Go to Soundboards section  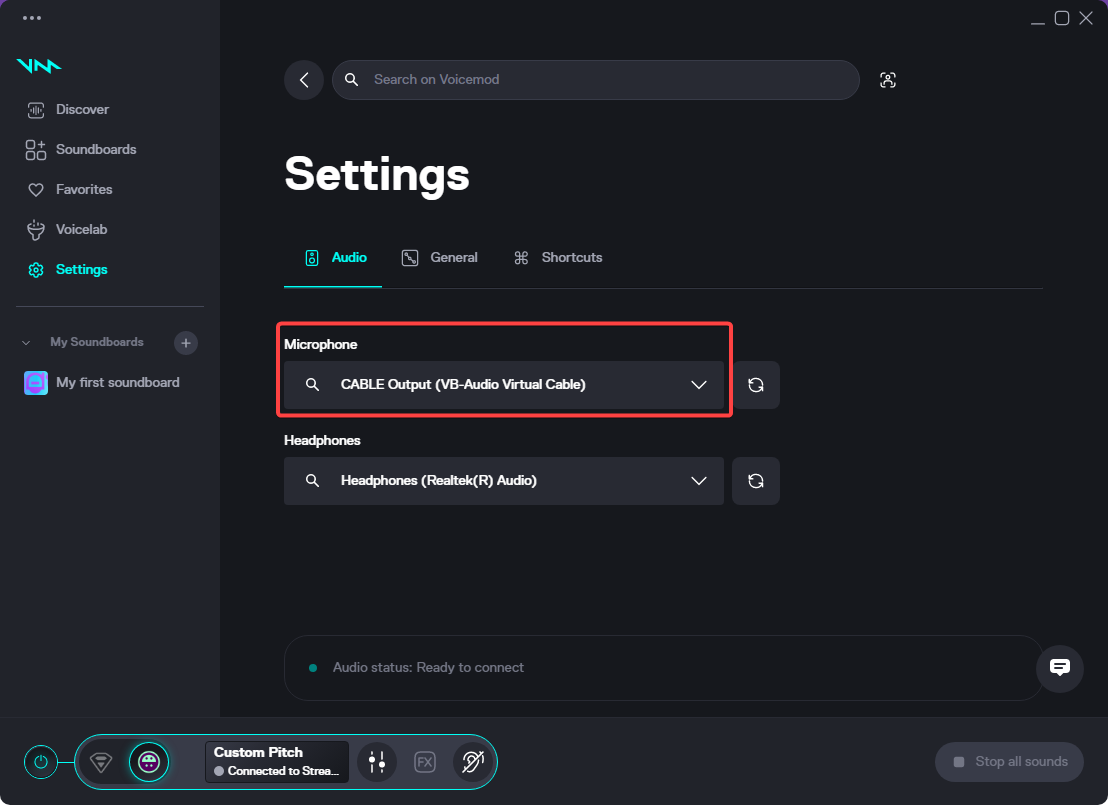[81, 149]
